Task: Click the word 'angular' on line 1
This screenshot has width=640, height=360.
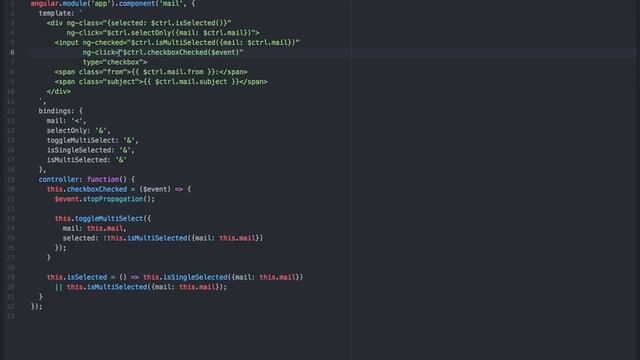Action: pos(44,4)
